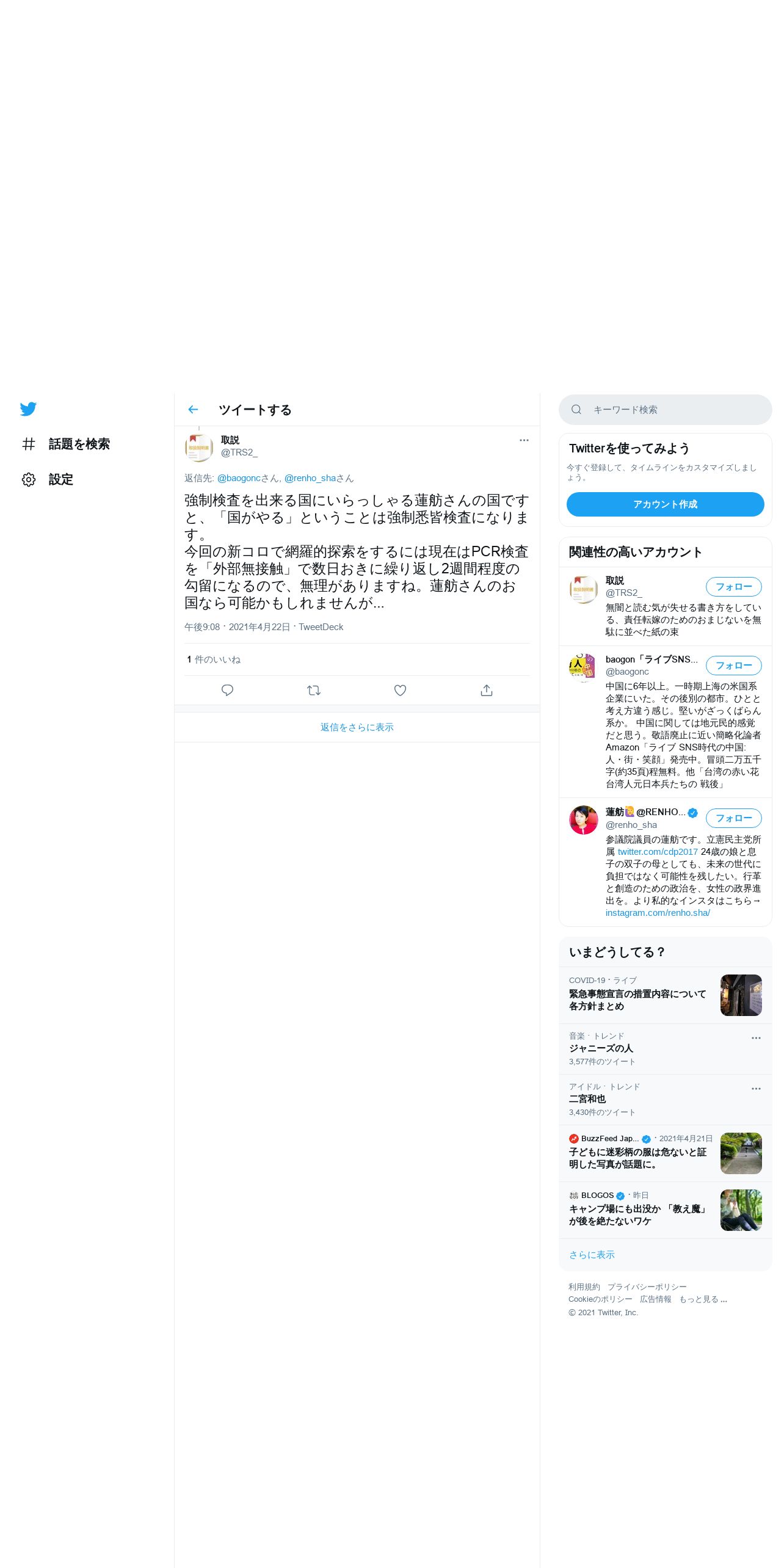Expand 返信をさらに表示 to show more replies
Image resolution: width=784 pixels, height=1568 pixels.
(x=357, y=727)
